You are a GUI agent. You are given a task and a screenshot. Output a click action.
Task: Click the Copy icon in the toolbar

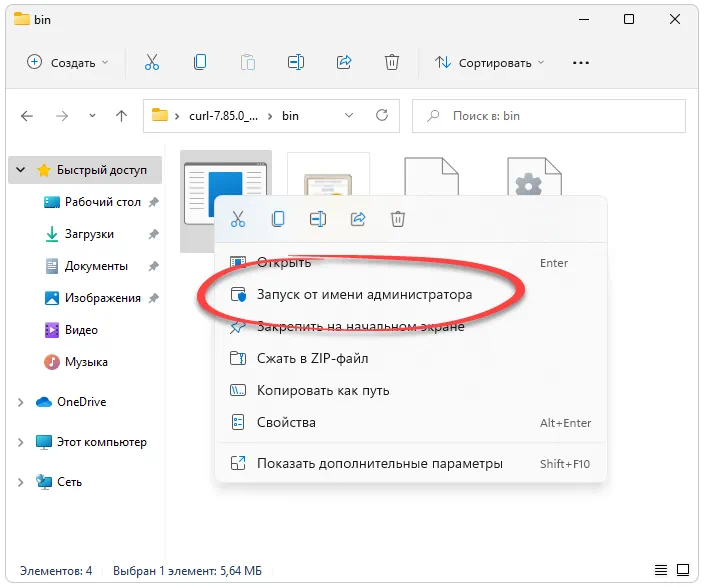pos(200,62)
